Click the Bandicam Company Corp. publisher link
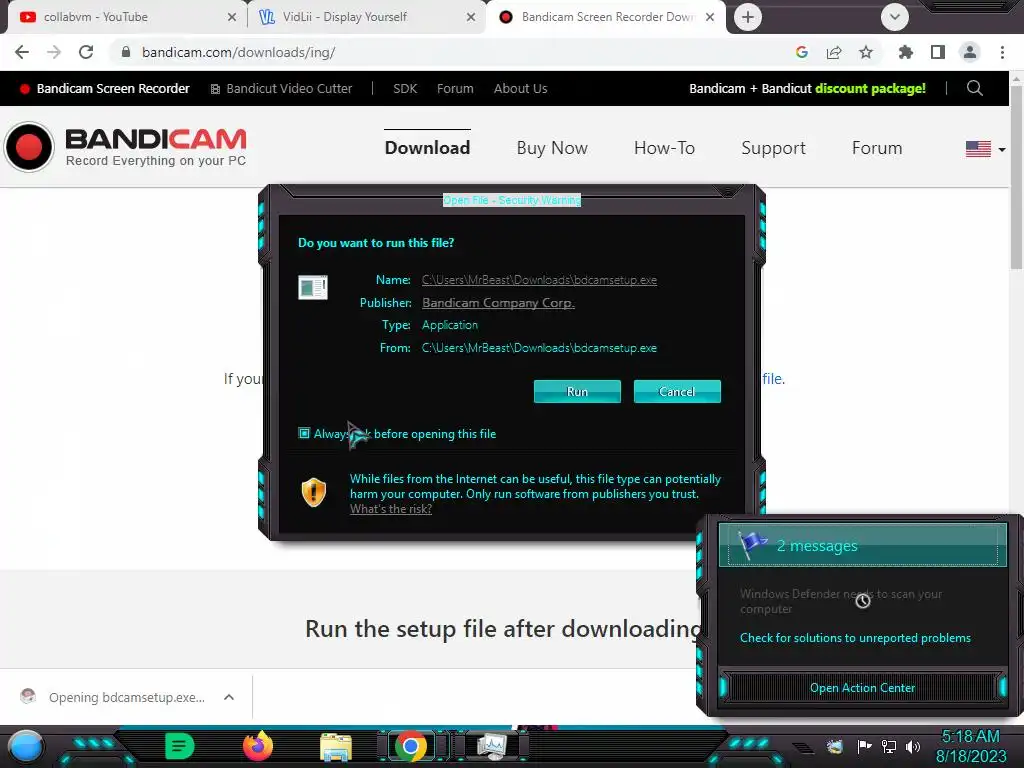 (498, 303)
